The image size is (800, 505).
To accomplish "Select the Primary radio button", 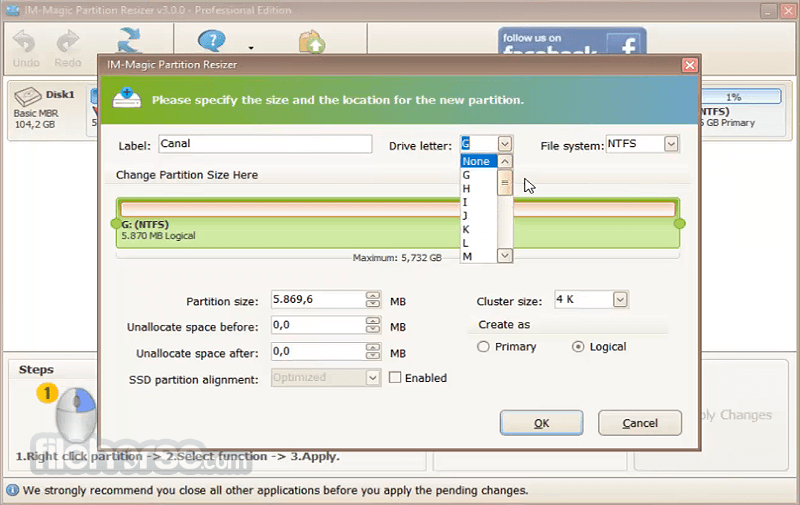I will (483, 347).
